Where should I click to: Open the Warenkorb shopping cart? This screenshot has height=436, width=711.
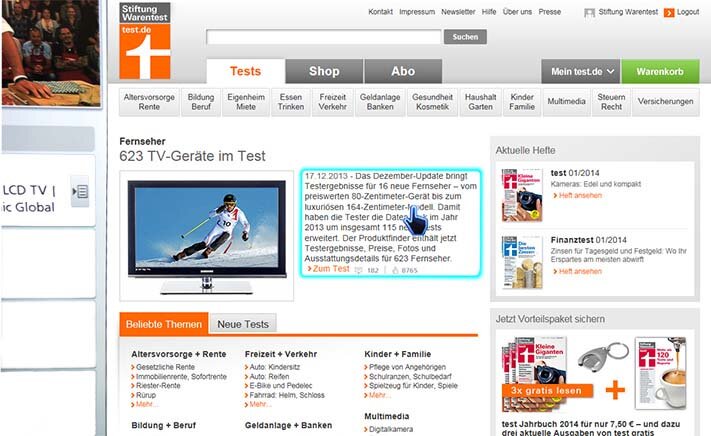coord(660,72)
